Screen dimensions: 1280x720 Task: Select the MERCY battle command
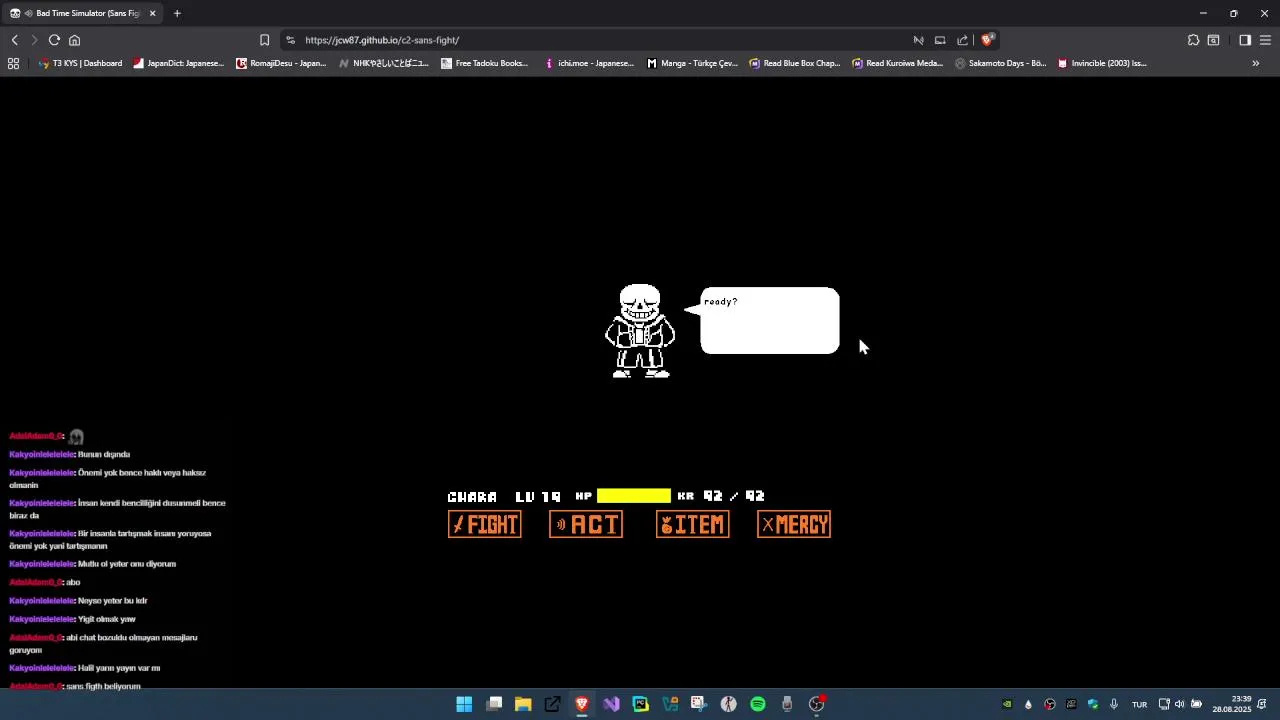pyautogui.click(x=794, y=525)
